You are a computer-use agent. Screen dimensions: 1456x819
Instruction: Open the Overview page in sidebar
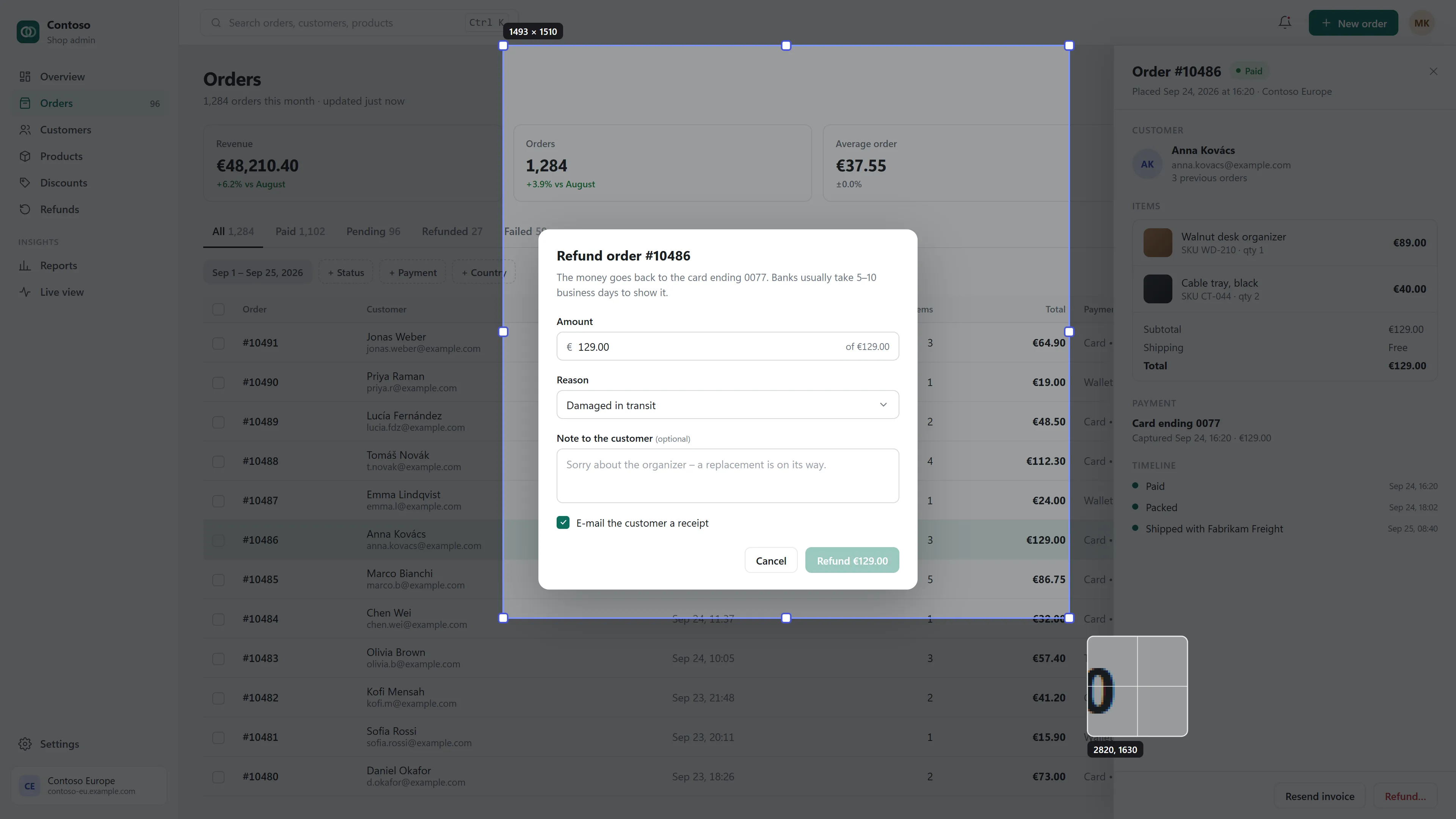point(89,76)
